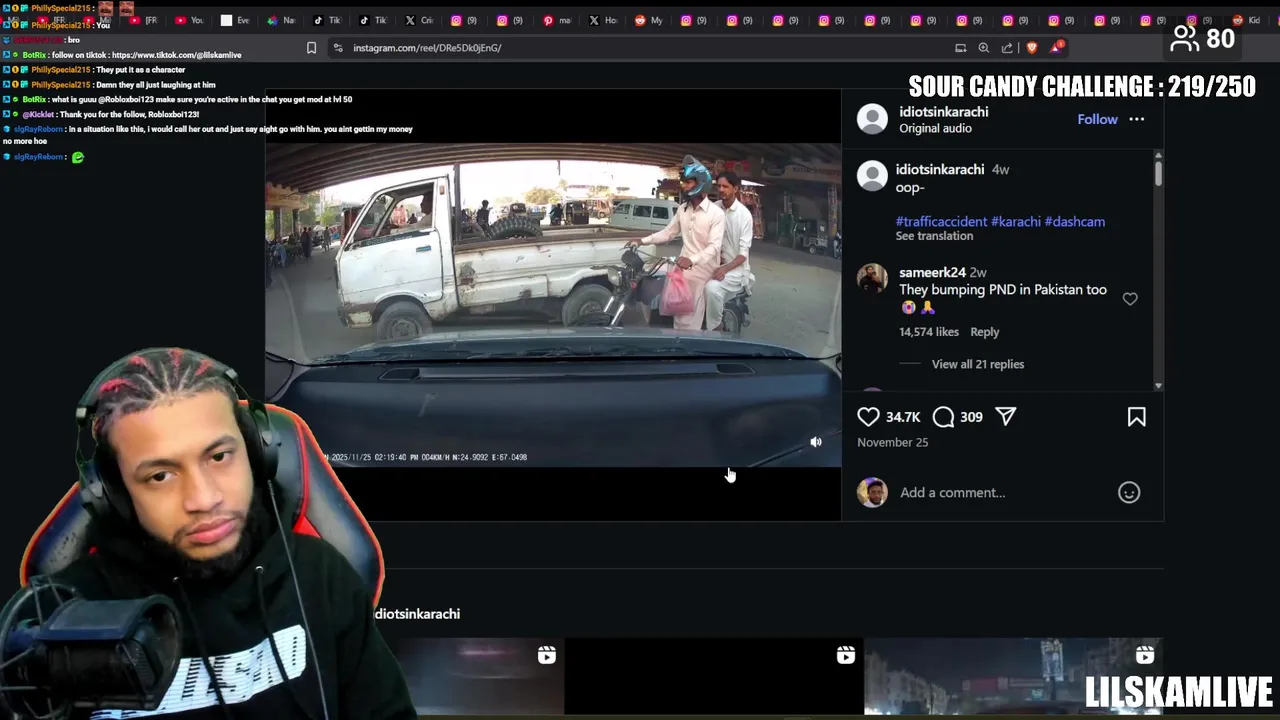Screen dimensions: 1280x720
Task: Click the 2w timestamp on sameerk24's comment
Action: click(978, 273)
